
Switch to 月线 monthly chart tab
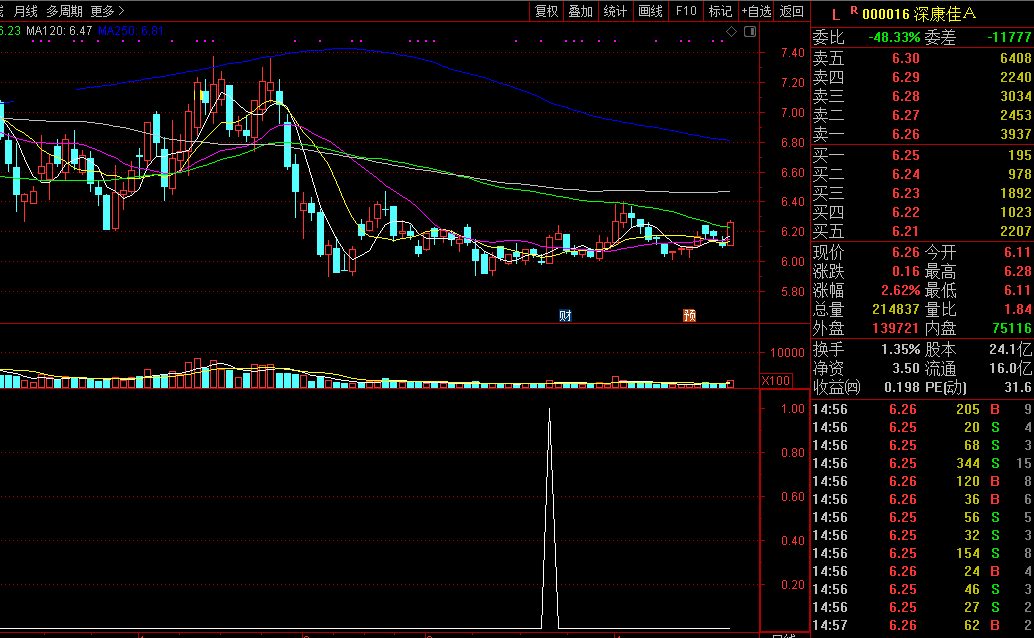pos(26,11)
